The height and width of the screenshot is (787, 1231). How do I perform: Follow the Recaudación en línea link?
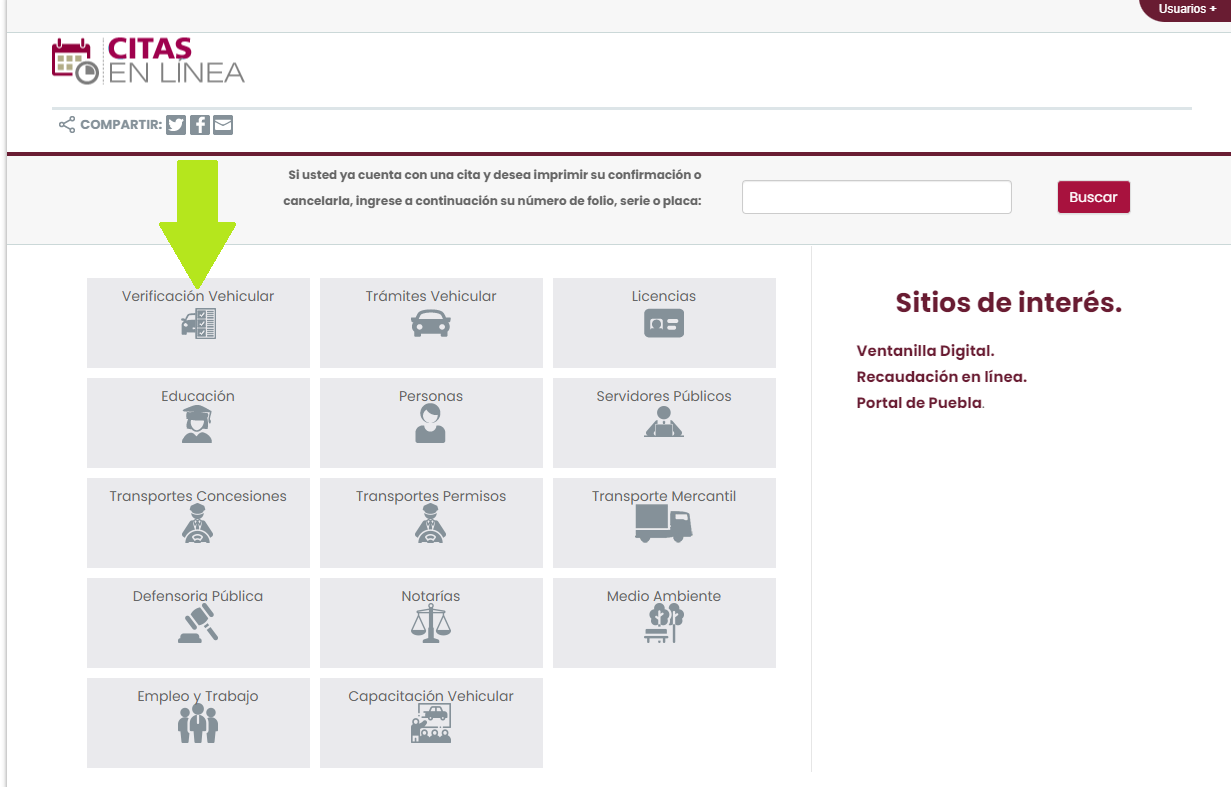tap(941, 377)
